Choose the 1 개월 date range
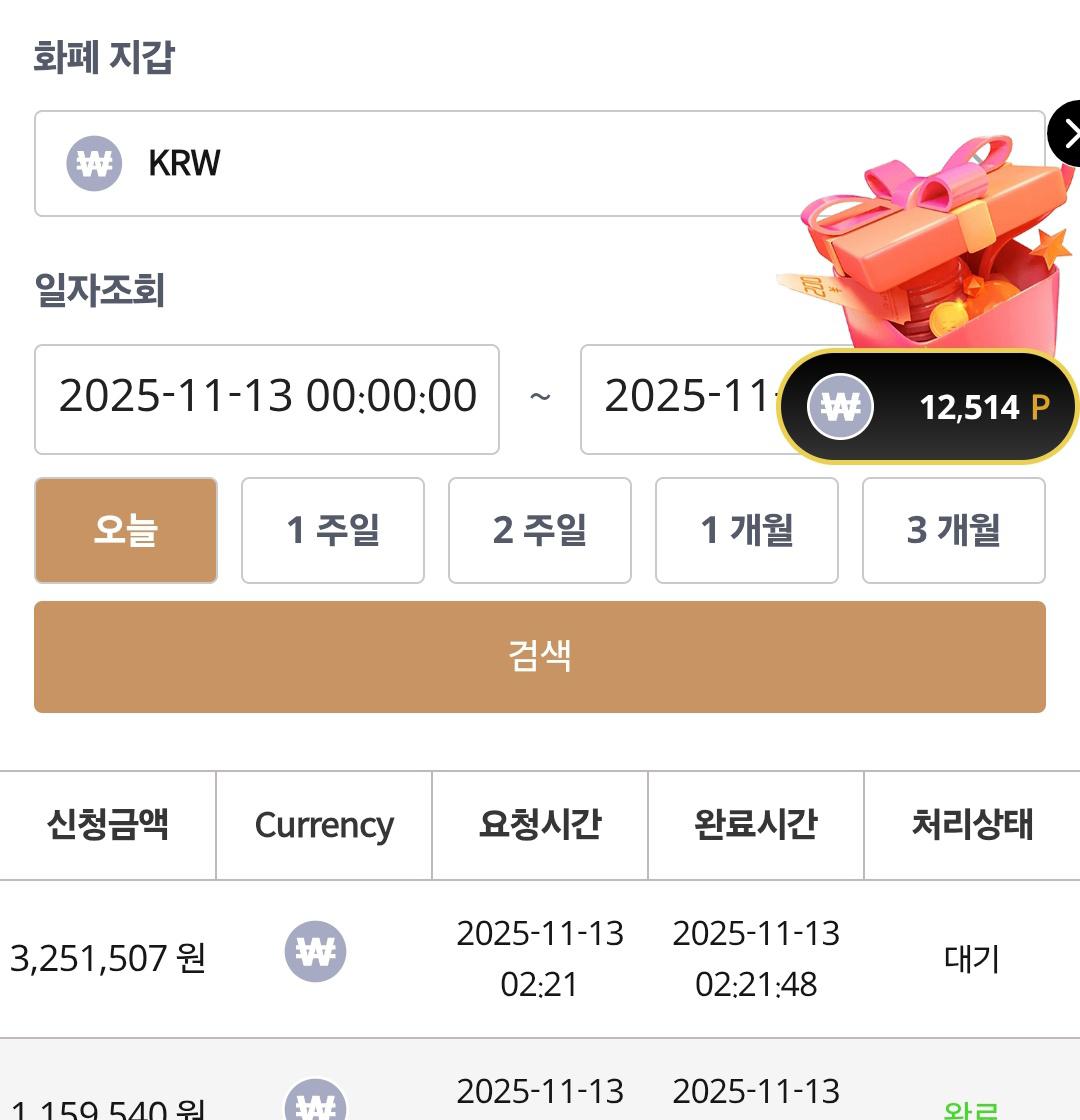Image resolution: width=1080 pixels, height=1120 pixels. [747, 530]
